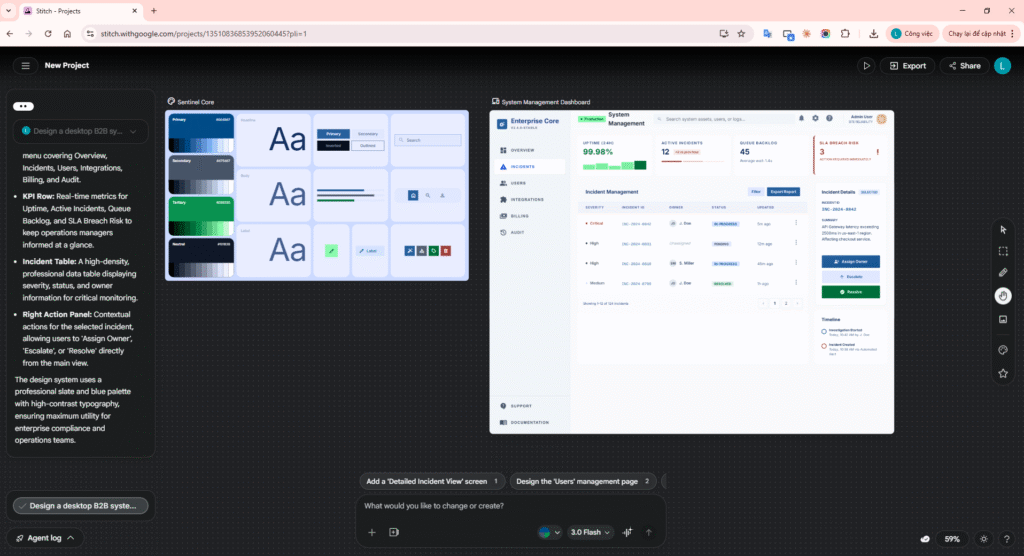The image size is (1024, 556).
Task: Click the image tool in right toolbar
Action: (1003, 319)
